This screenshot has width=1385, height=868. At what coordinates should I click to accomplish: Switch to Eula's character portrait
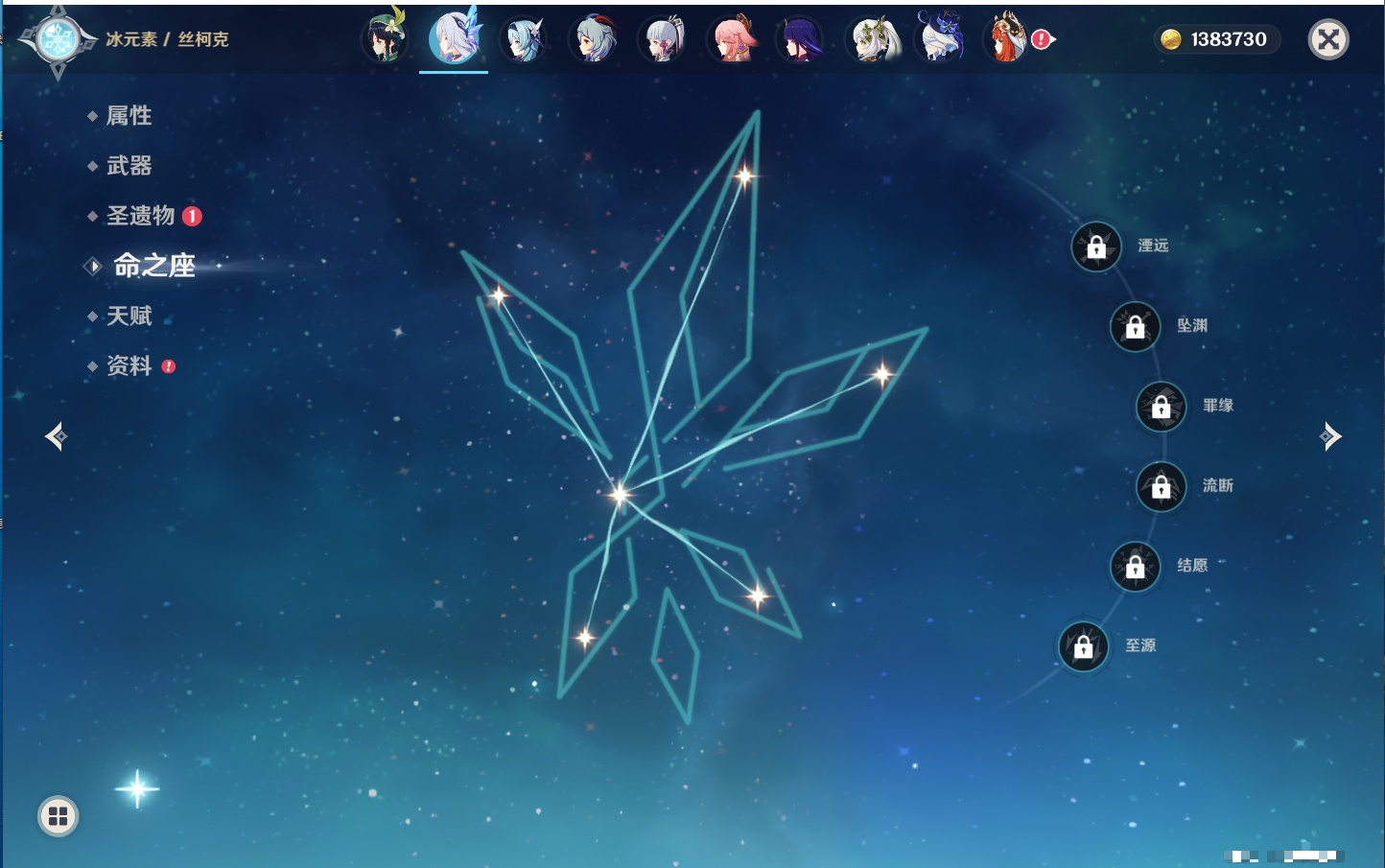point(524,40)
